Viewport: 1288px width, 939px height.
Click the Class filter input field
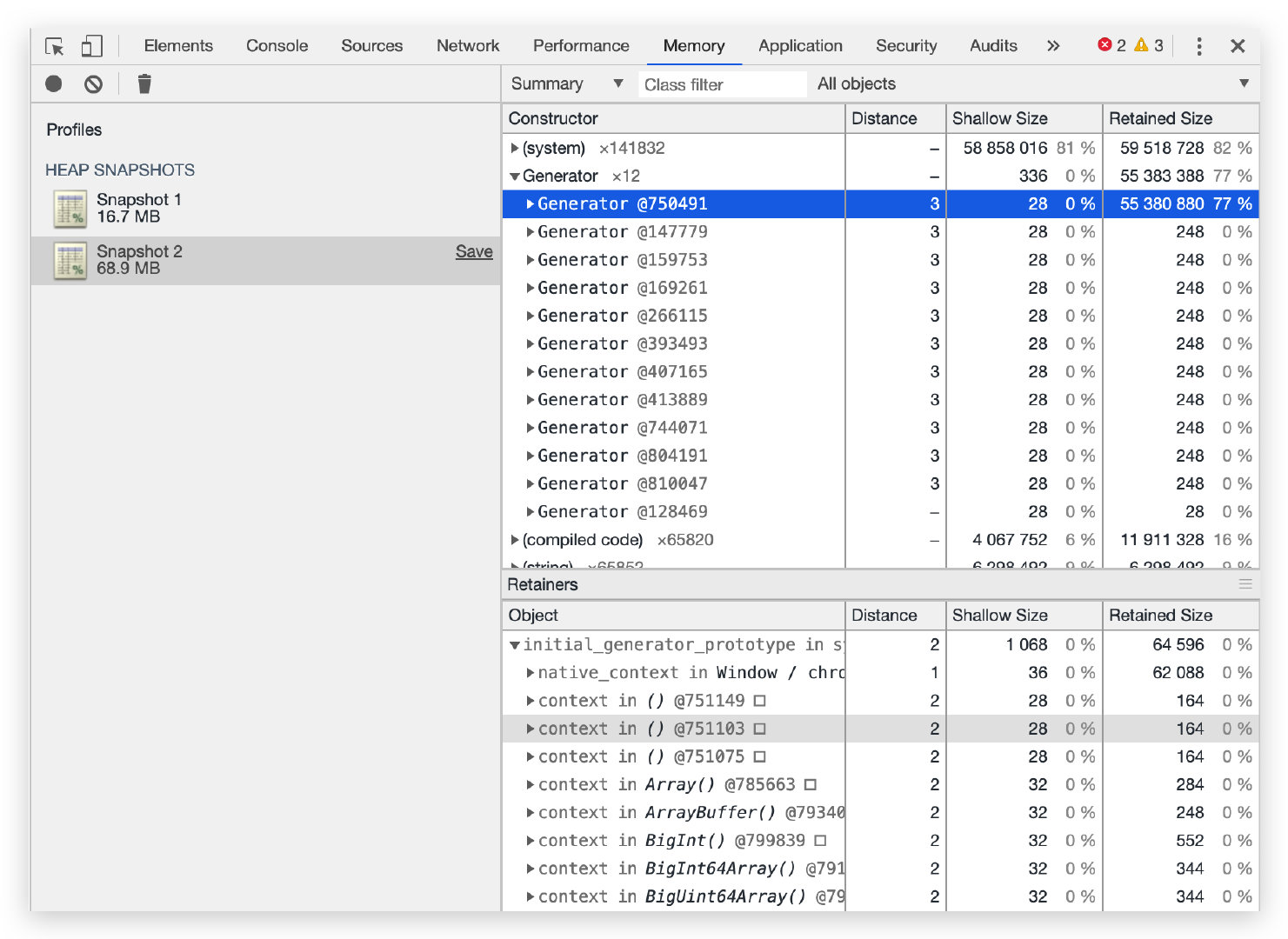pyautogui.click(x=722, y=84)
